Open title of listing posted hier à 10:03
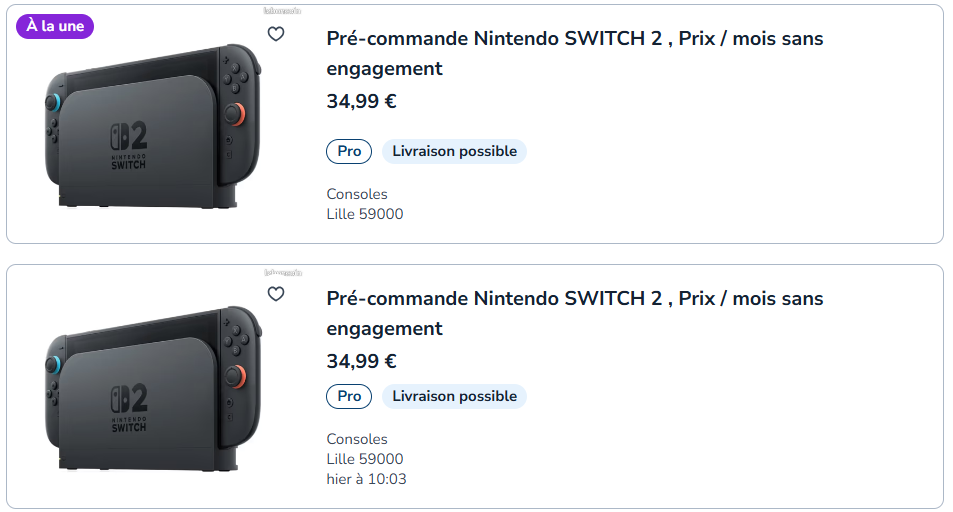953x512 pixels. pyautogui.click(x=575, y=313)
